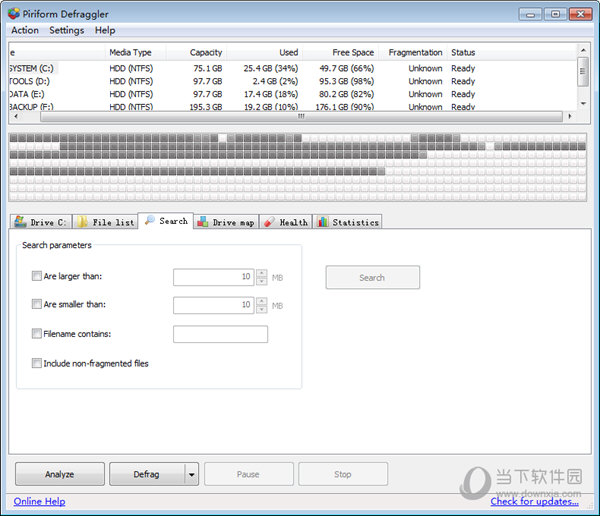Click the Defraggler app icon in title bar

coord(13,14)
